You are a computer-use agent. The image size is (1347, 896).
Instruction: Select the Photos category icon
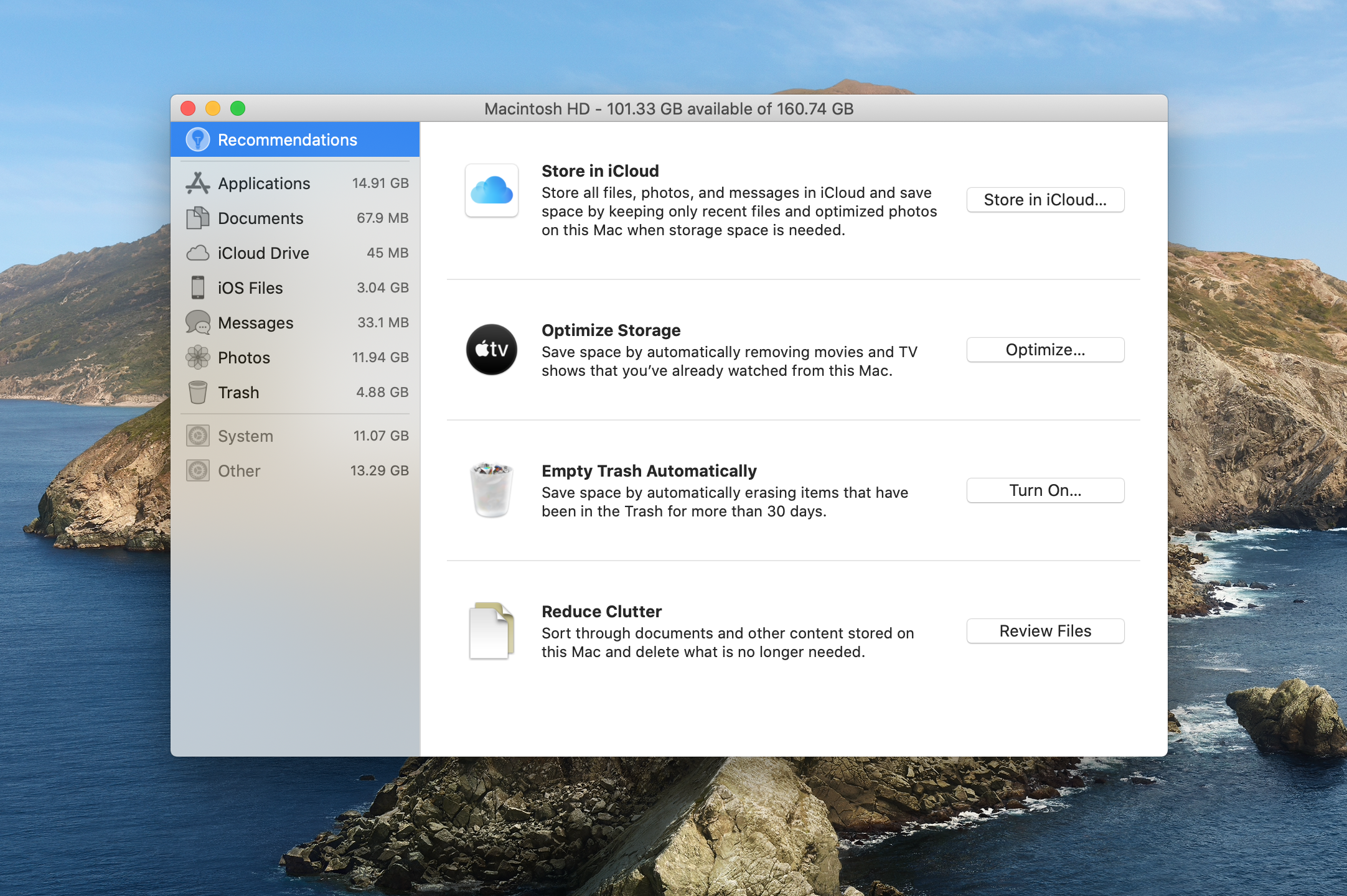197,357
